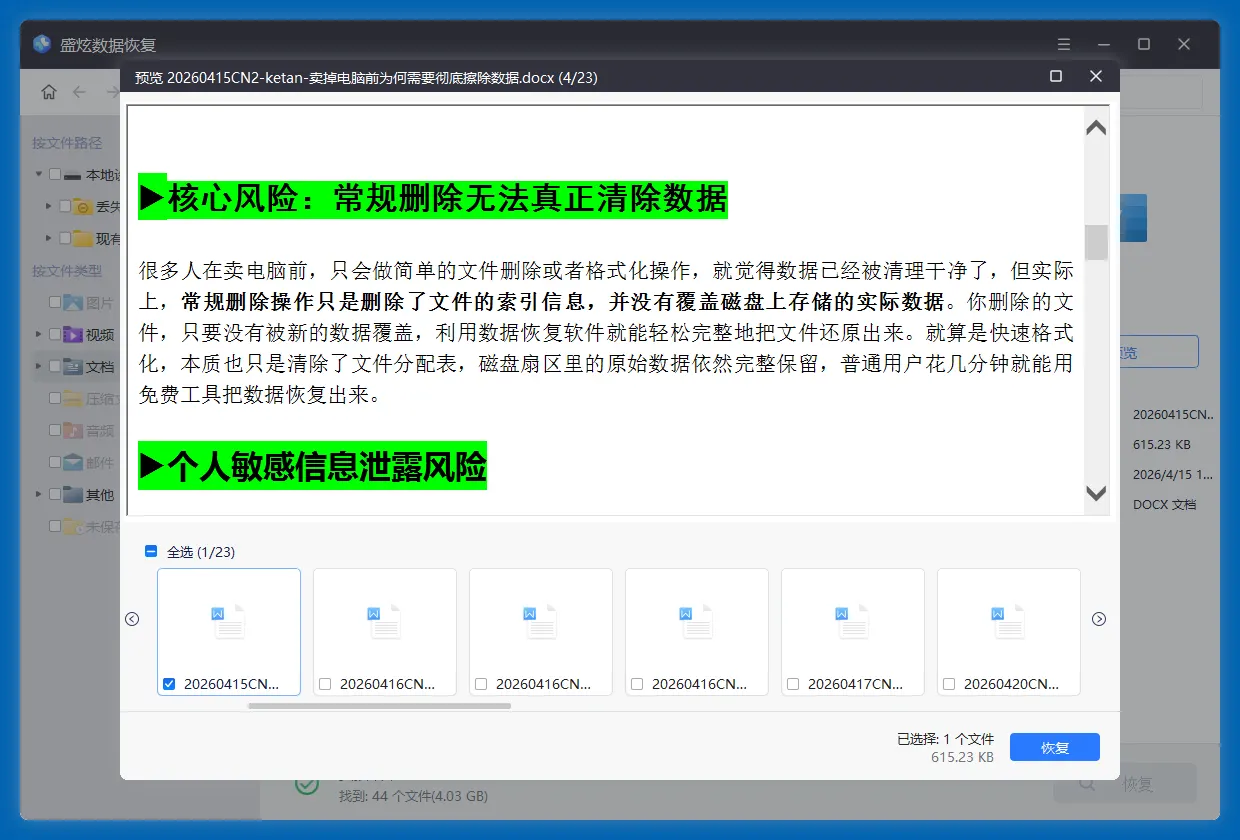Click the local disk drive icon in tree
The height and width of the screenshot is (840, 1240).
[x=72, y=175]
